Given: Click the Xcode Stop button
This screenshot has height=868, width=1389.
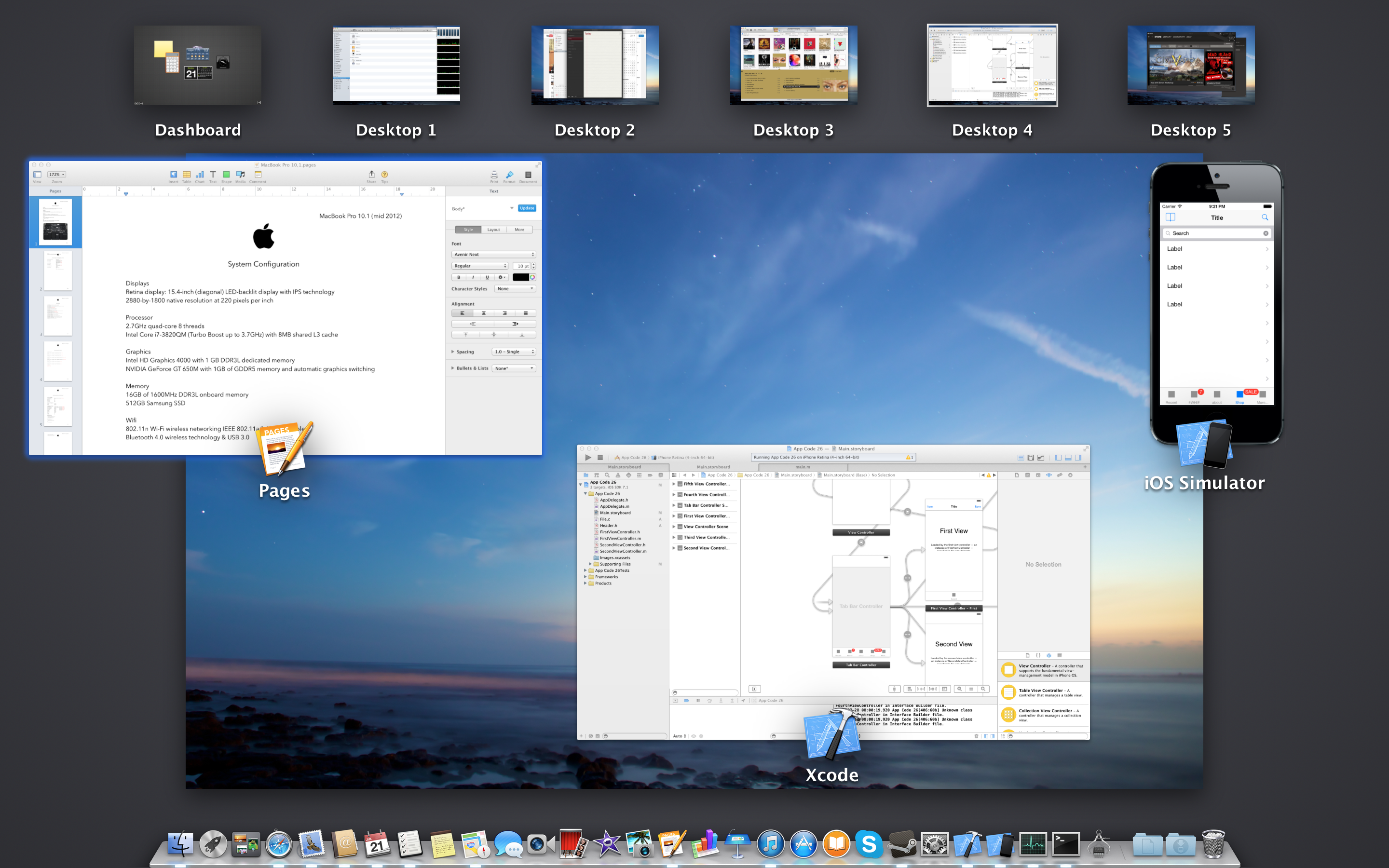Looking at the screenshot, I should pyautogui.click(x=600, y=458).
